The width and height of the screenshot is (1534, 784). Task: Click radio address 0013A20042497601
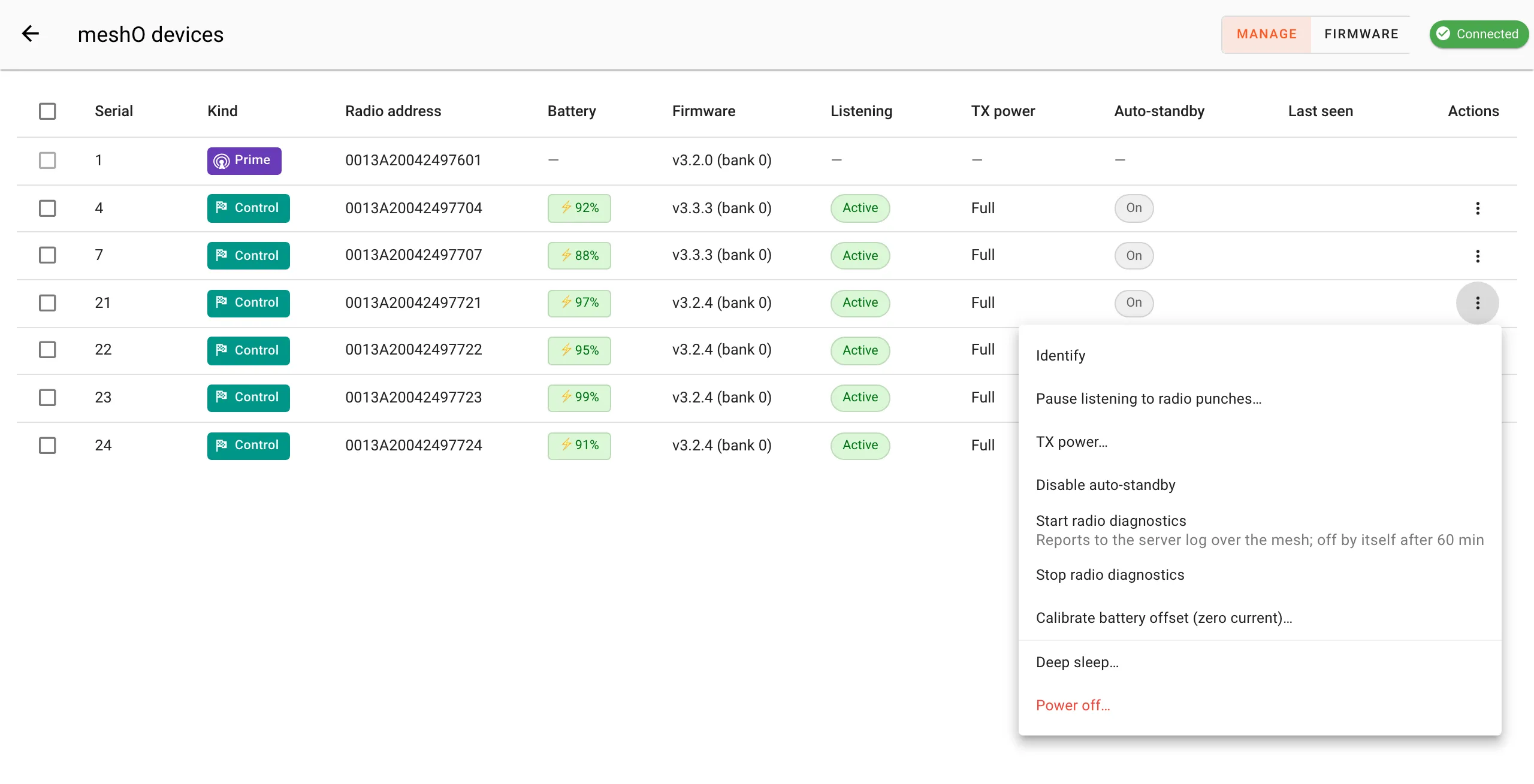[x=413, y=161]
